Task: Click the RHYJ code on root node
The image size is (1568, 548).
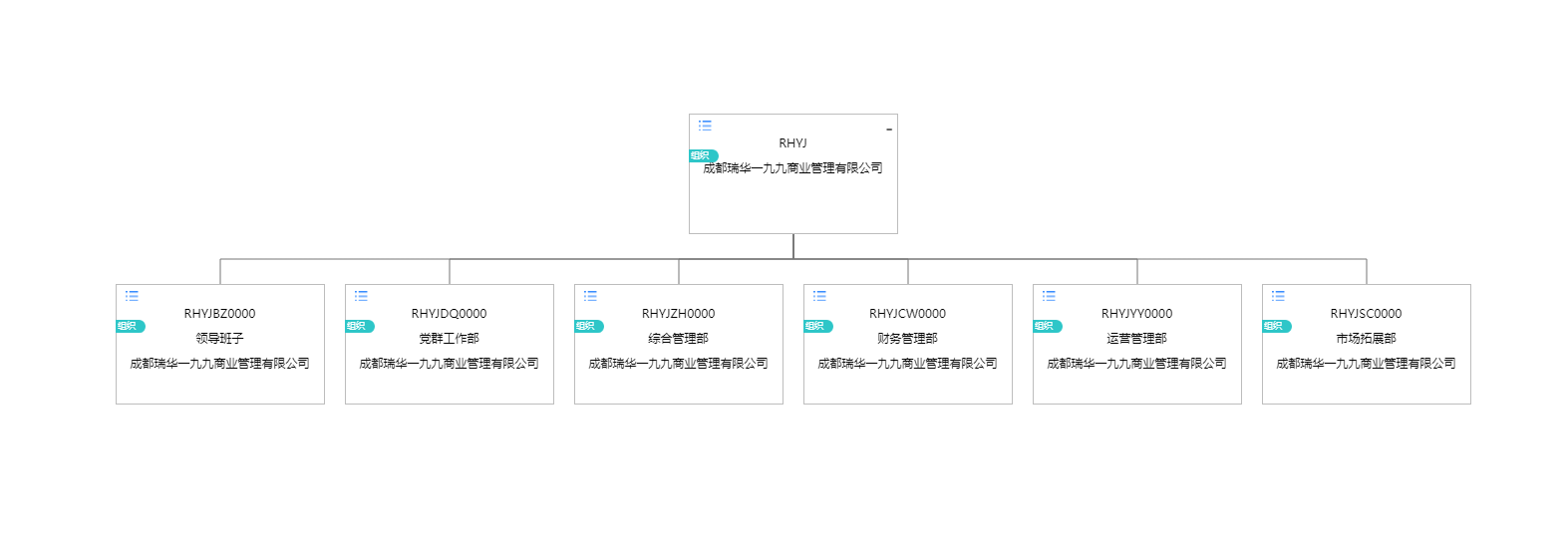Action: tap(792, 143)
